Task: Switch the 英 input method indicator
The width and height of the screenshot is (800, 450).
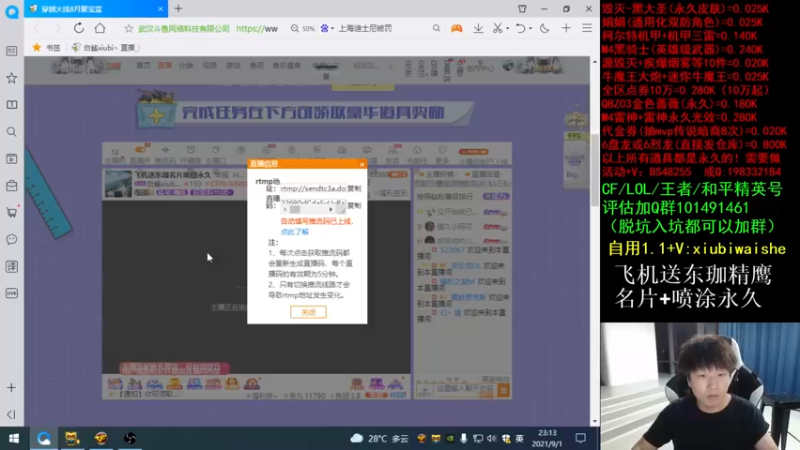Action: pos(519,438)
